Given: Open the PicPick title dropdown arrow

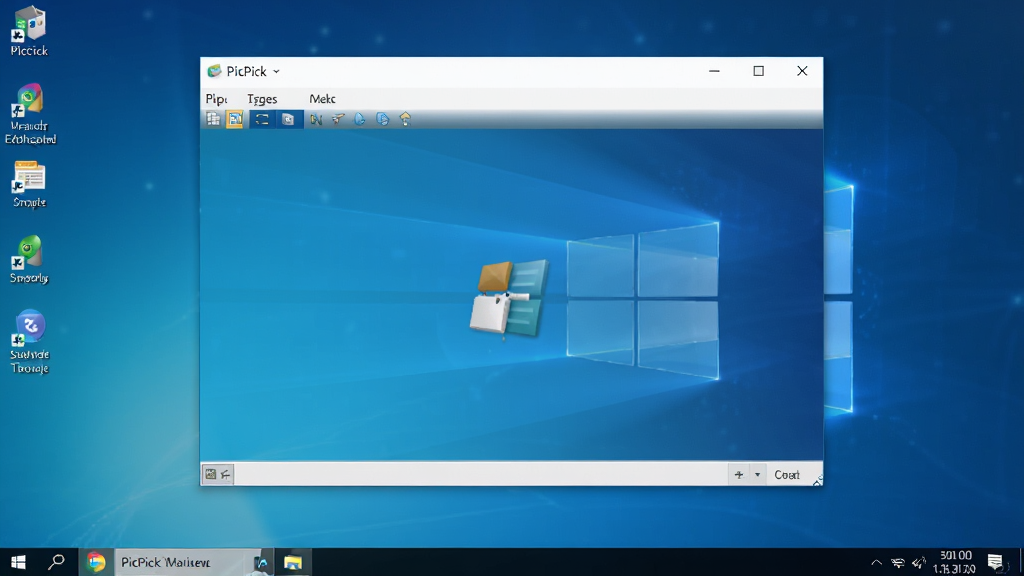Looking at the screenshot, I should tap(276, 72).
